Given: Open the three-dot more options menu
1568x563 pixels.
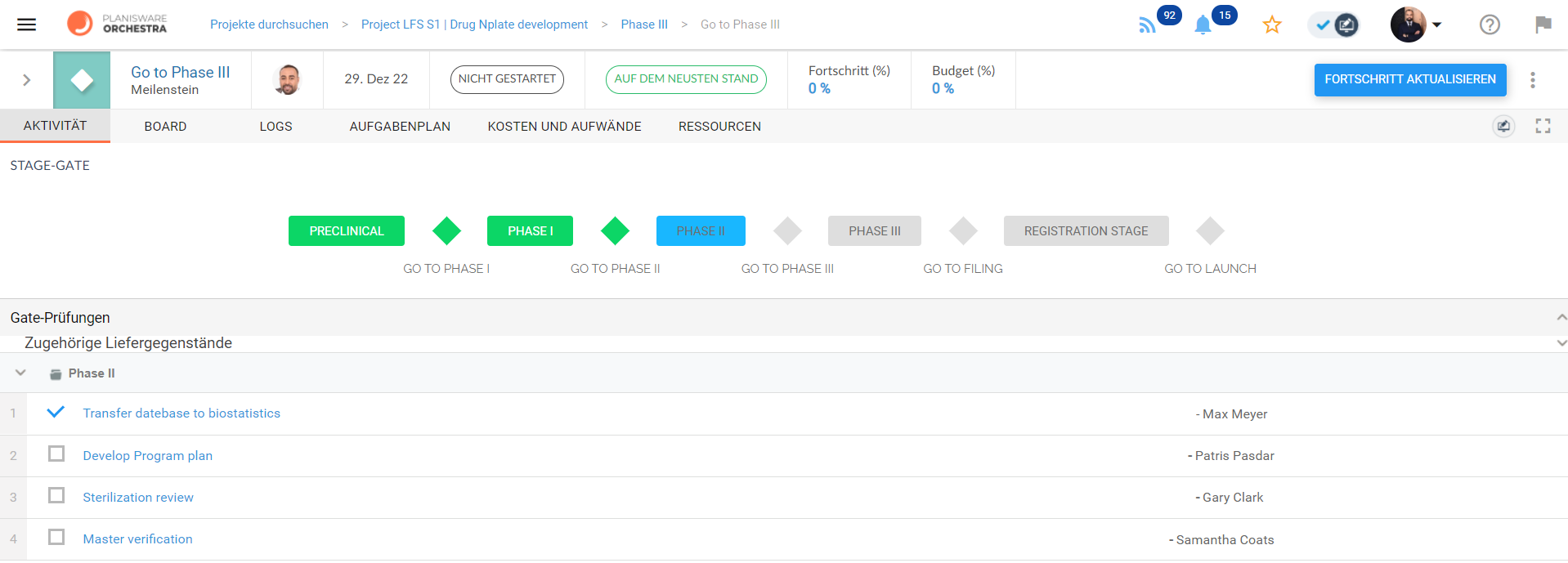Looking at the screenshot, I should tap(1533, 80).
